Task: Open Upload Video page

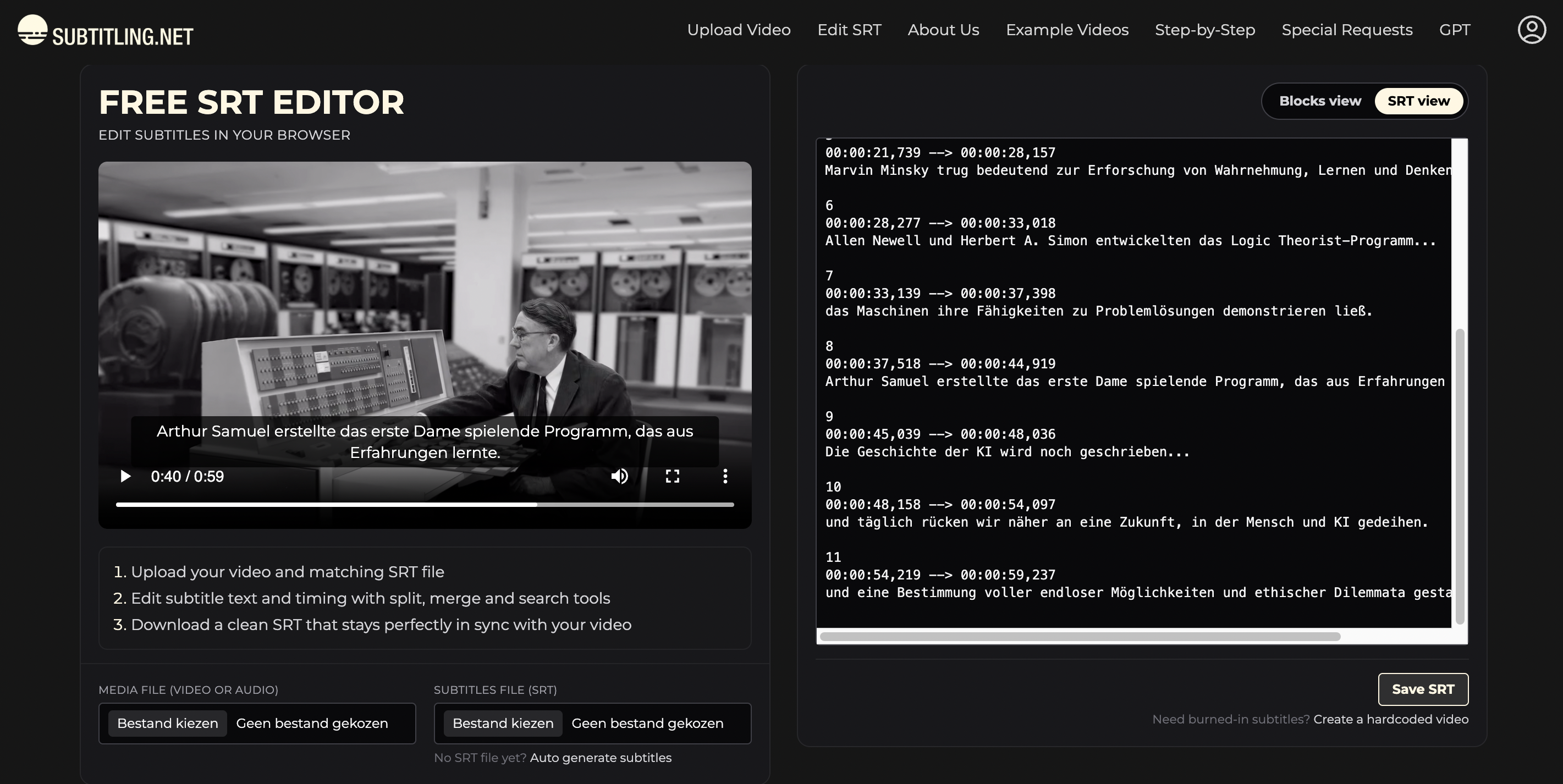Action: (739, 30)
